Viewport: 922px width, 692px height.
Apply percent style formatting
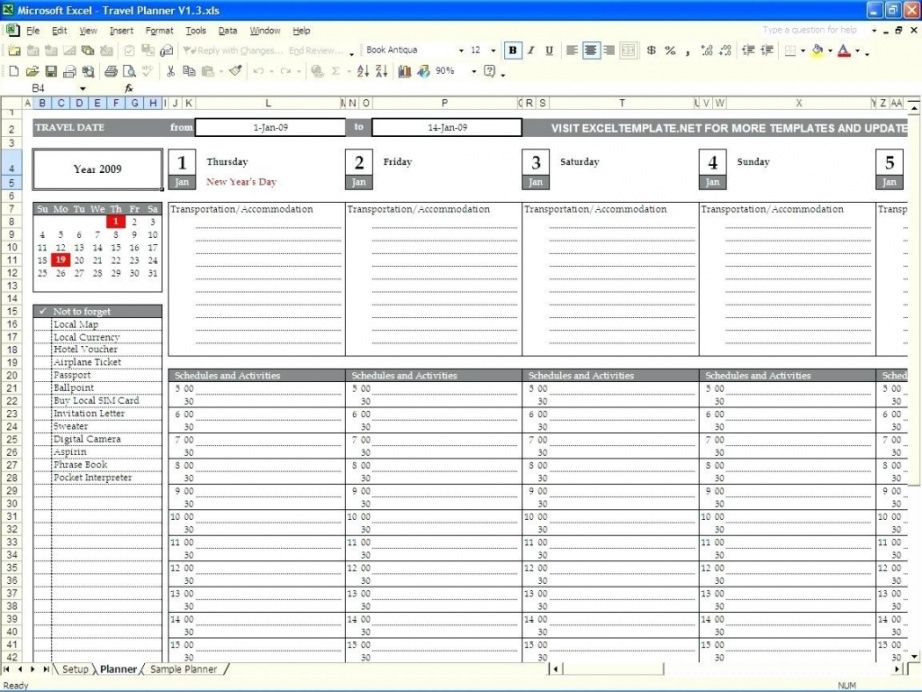click(x=670, y=51)
